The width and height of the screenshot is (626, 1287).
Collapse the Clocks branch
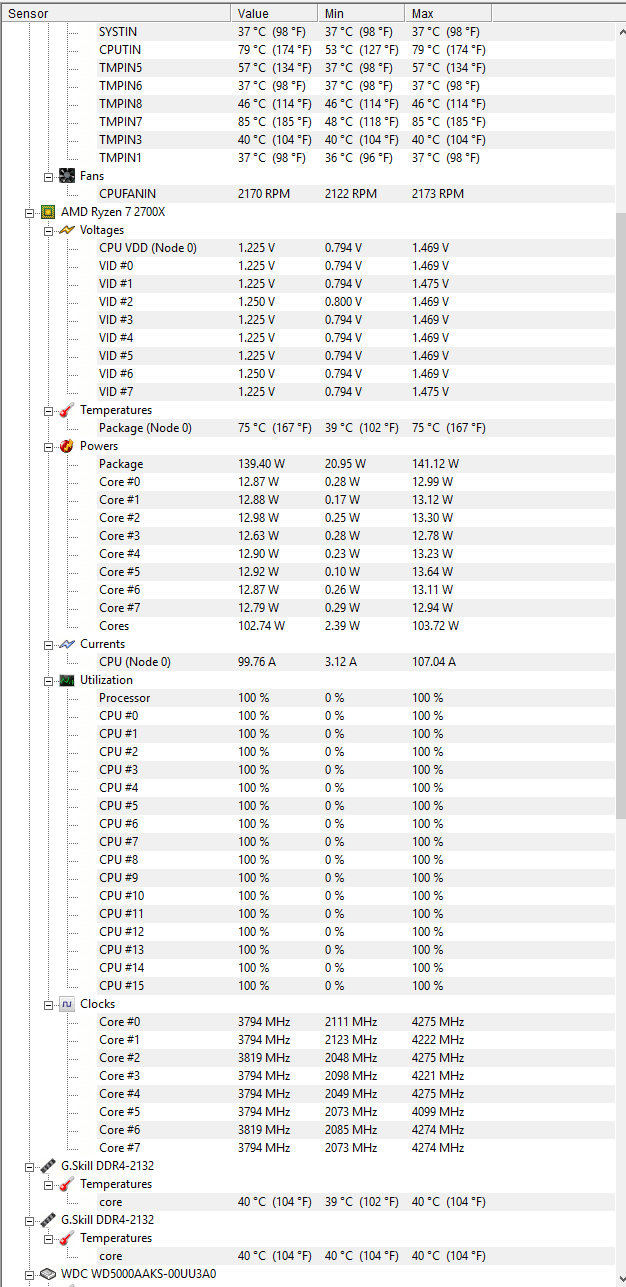48,1003
